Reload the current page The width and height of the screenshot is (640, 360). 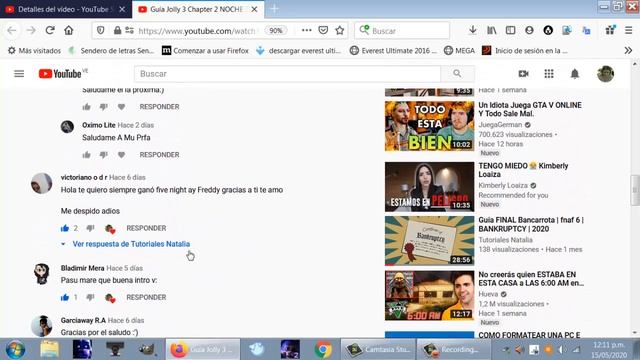coord(50,30)
